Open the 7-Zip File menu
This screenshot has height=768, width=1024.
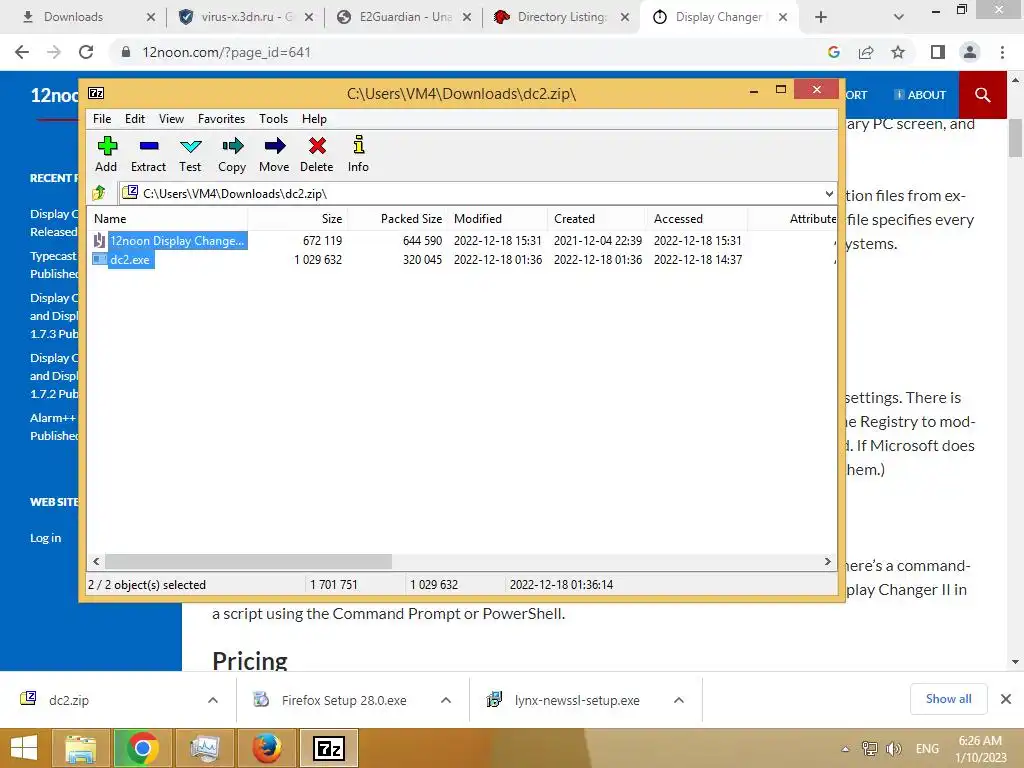click(102, 119)
